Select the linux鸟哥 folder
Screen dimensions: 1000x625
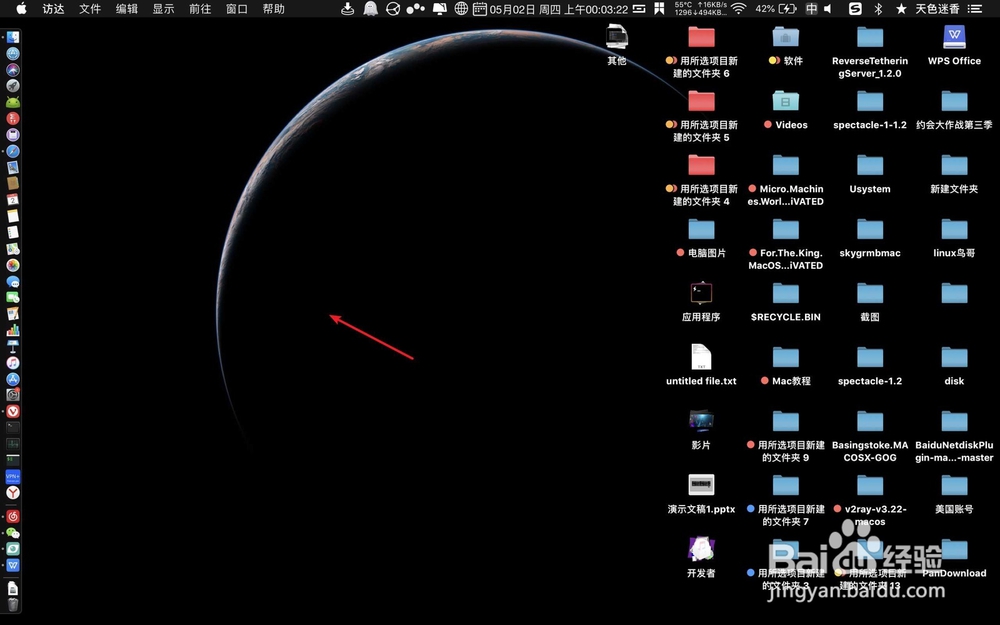pyautogui.click(x=954, y=238)
